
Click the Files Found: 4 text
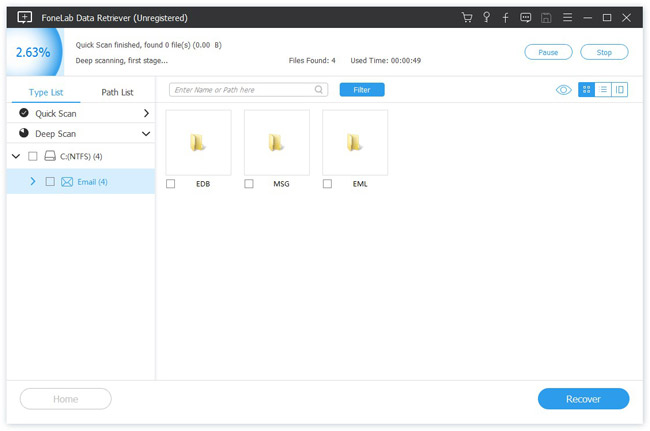tap(312, 61)
